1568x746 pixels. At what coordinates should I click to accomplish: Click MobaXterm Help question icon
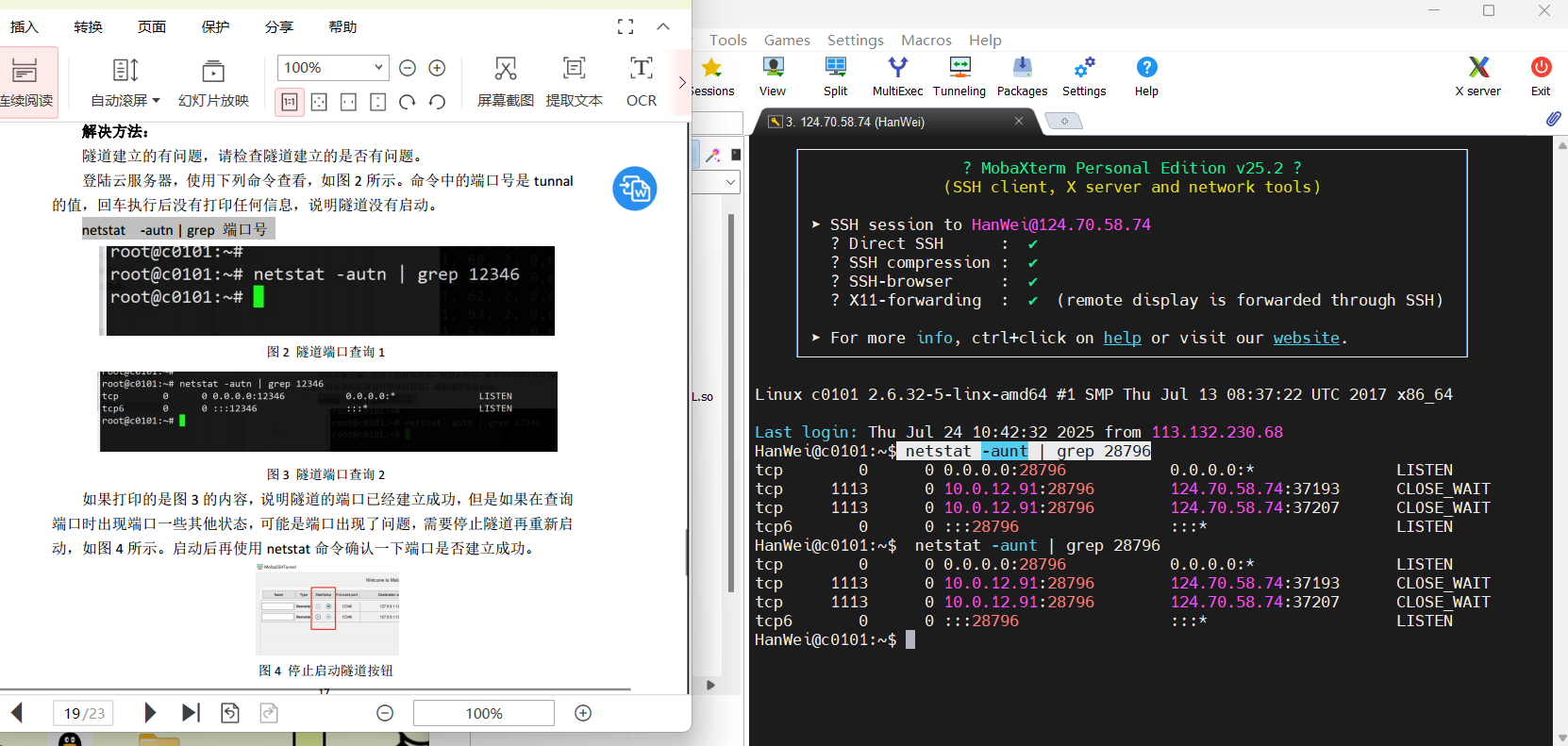1146,76
